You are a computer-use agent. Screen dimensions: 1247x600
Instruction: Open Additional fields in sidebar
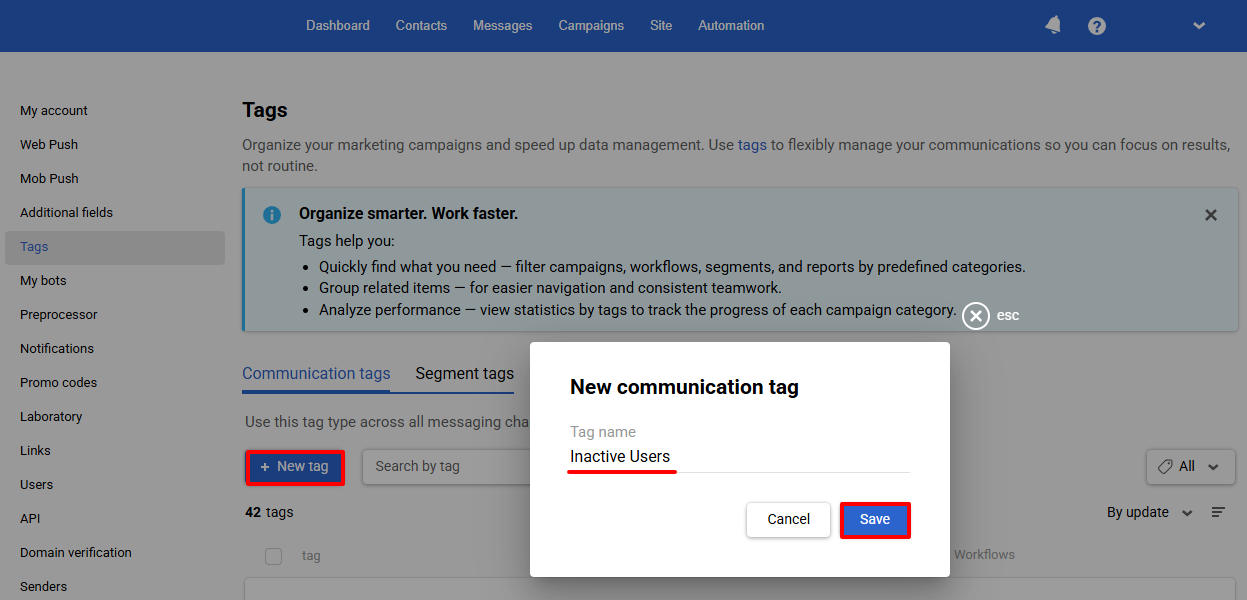point(66,213)
